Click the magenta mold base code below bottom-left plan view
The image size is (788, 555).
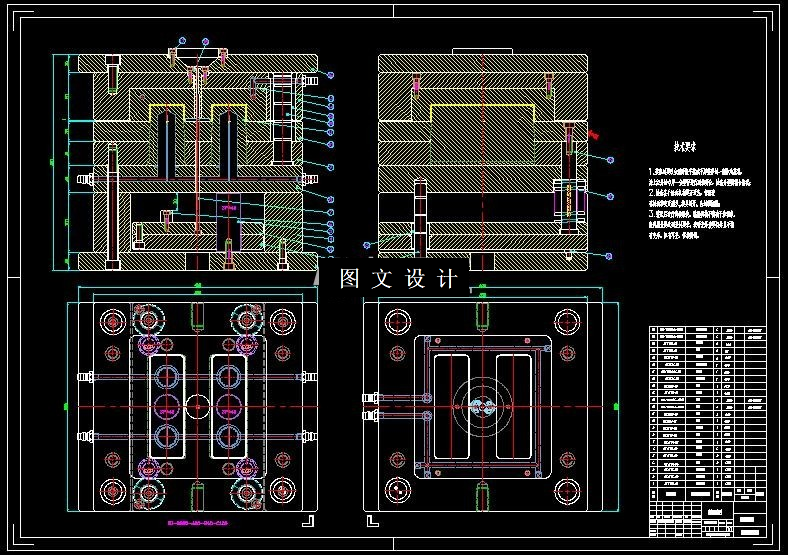tap(198, 523)
